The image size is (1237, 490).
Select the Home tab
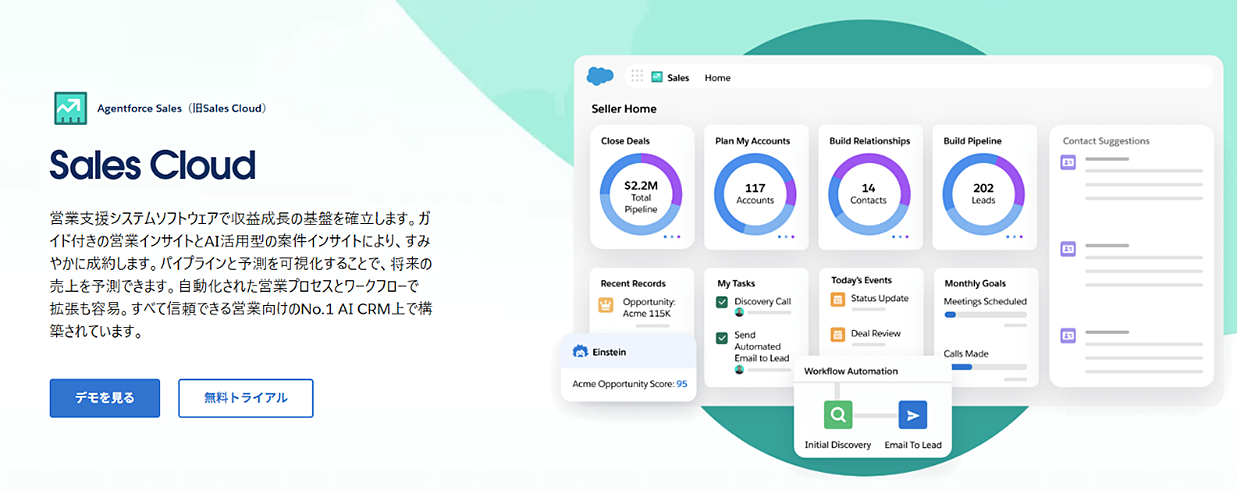pyautogui.click(x=717, y=77)
